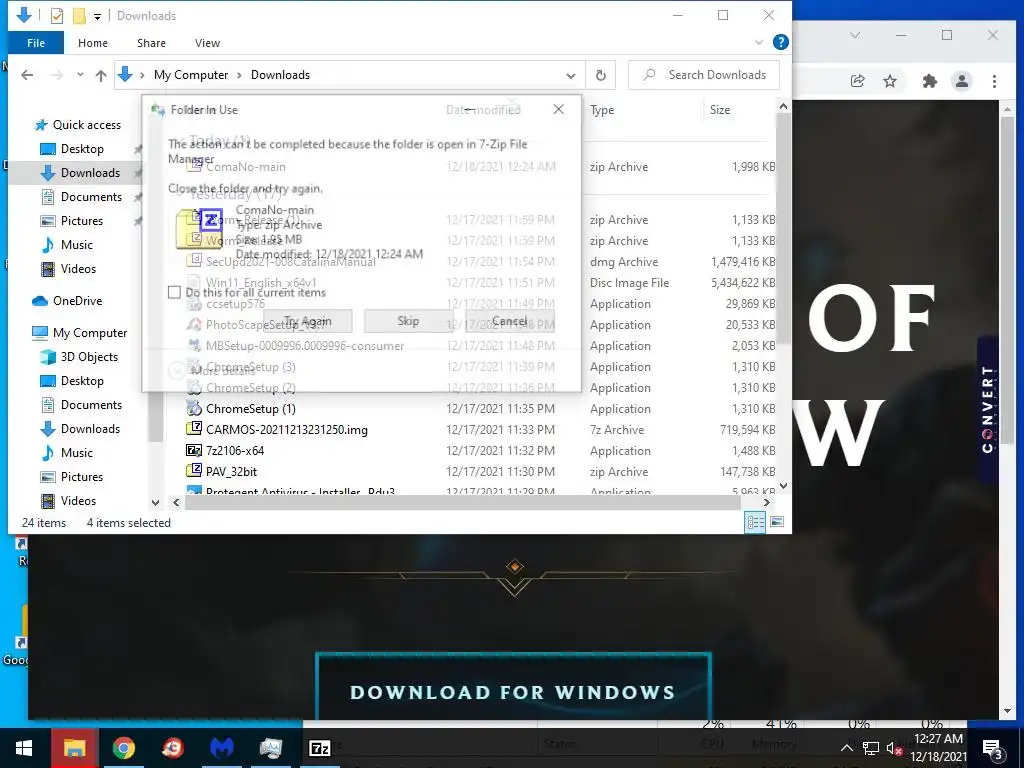Close the Folder In Use dialog
Viewport: 1024px width, 768px height.
click(558, 109)
